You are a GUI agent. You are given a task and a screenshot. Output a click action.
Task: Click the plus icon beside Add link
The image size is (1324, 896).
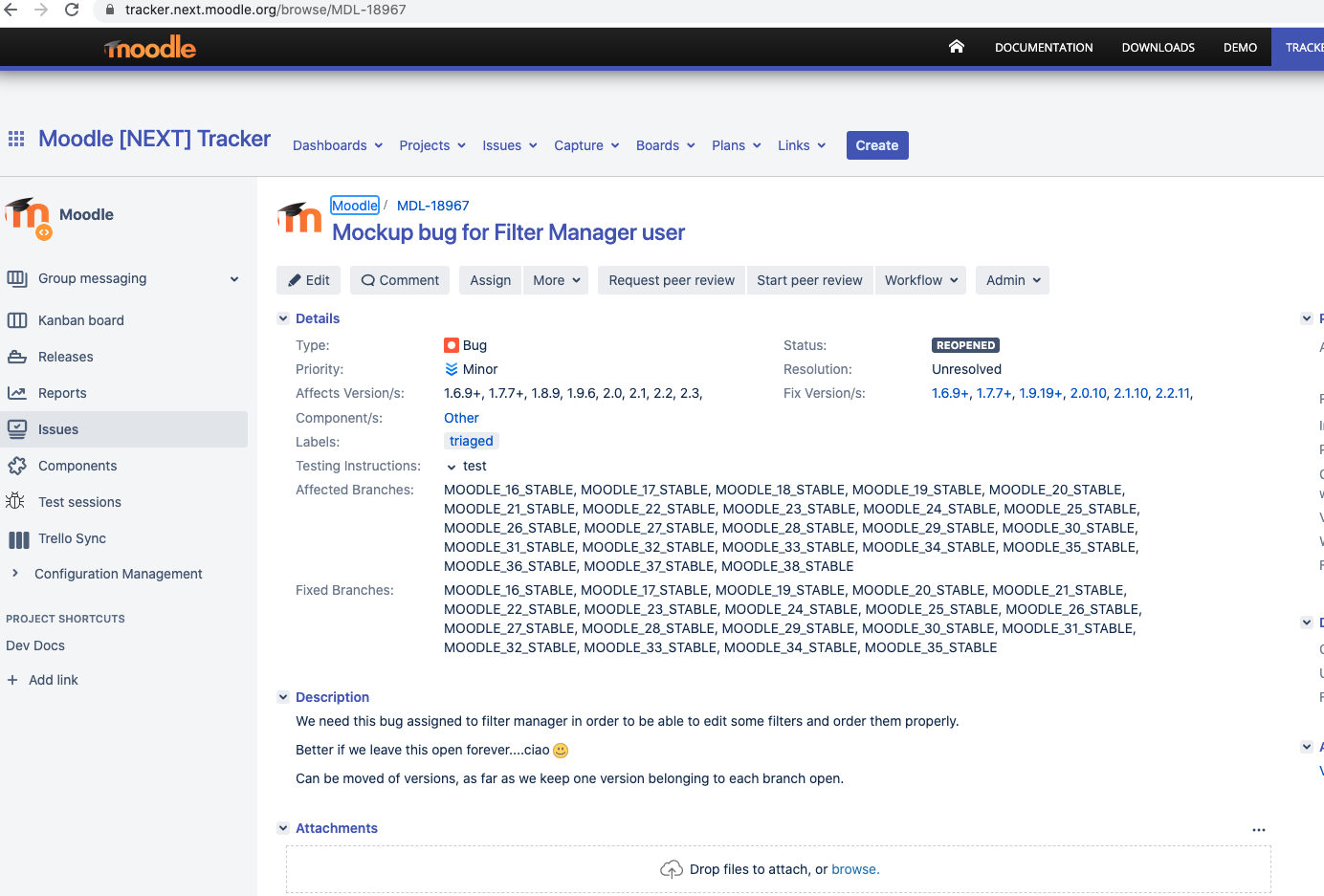[12, 680]
